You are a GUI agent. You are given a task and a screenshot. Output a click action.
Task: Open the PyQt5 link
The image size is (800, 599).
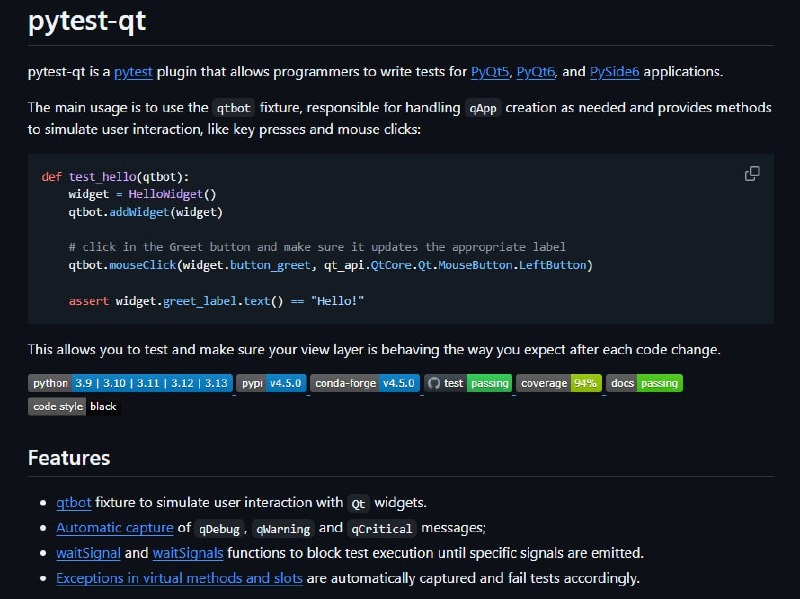(x=490, y=71)
